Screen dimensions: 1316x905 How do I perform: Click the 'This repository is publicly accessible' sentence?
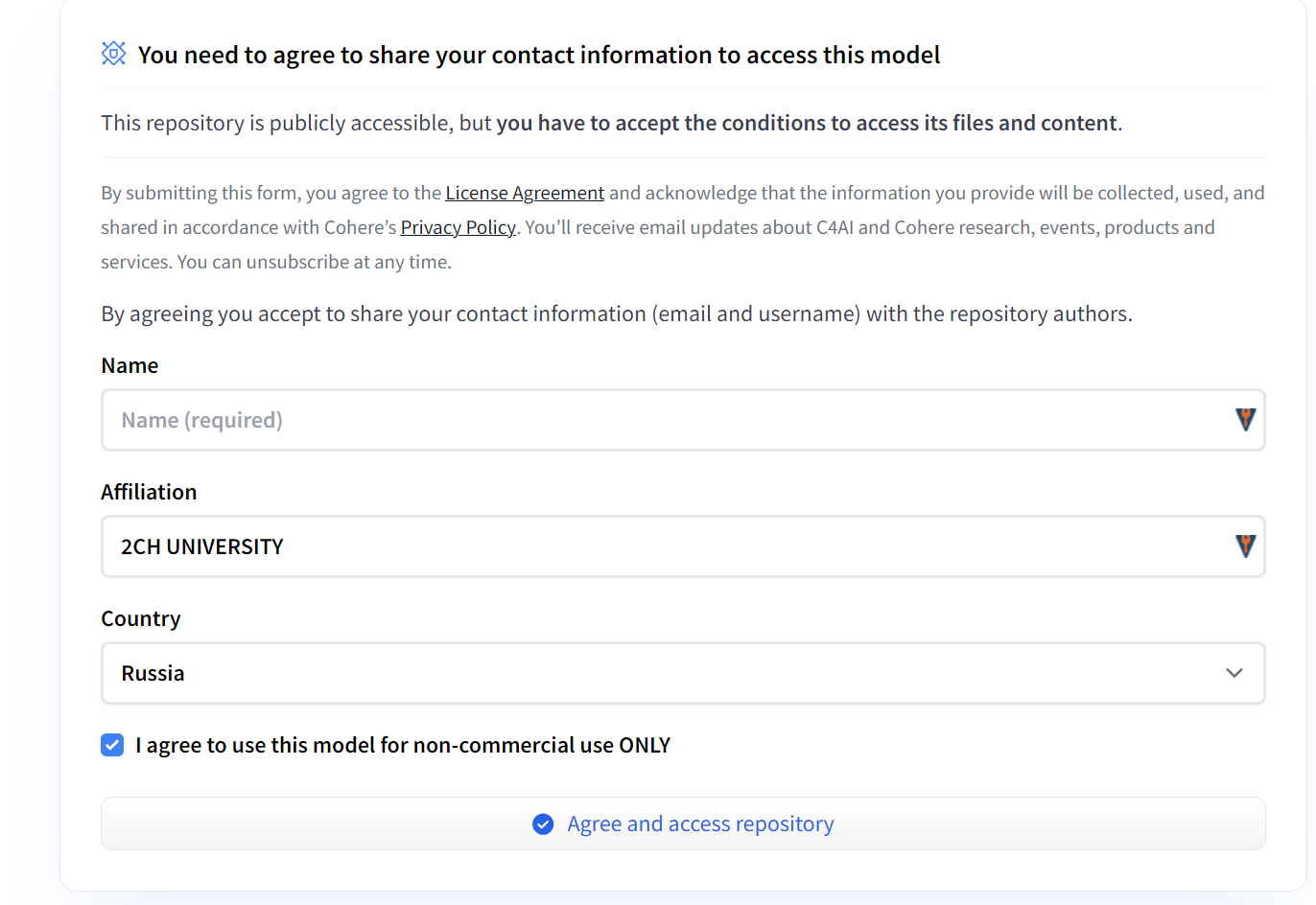[x=612, y=123]
